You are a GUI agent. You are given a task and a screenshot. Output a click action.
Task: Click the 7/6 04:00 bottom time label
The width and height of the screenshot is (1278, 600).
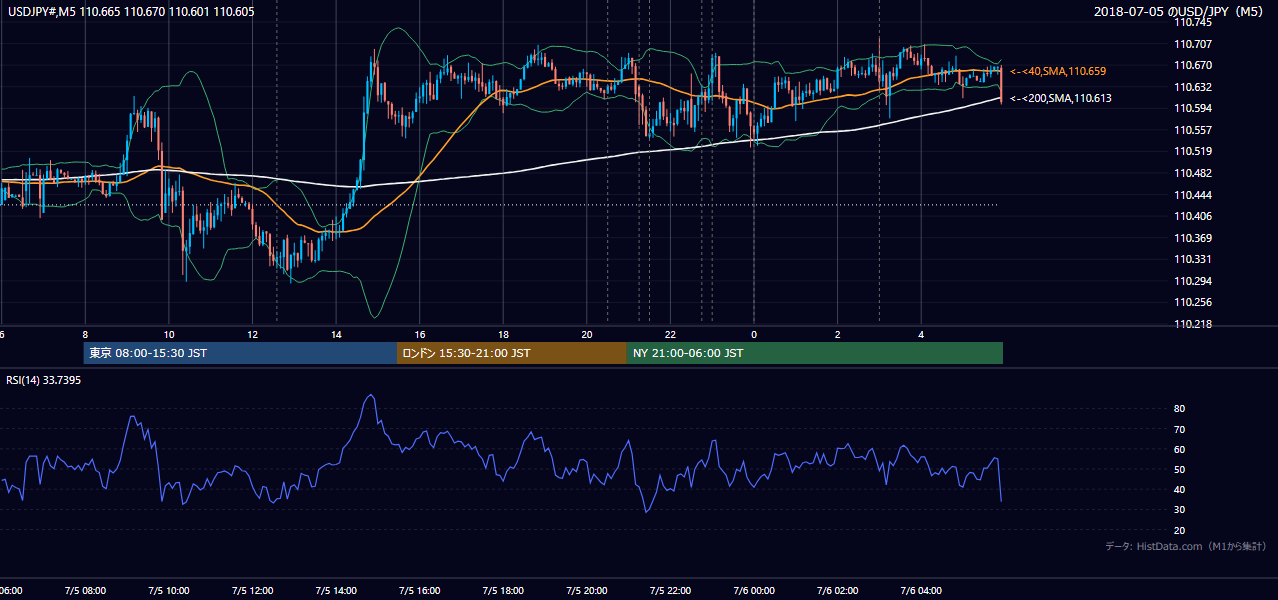(x=921, y=591)
